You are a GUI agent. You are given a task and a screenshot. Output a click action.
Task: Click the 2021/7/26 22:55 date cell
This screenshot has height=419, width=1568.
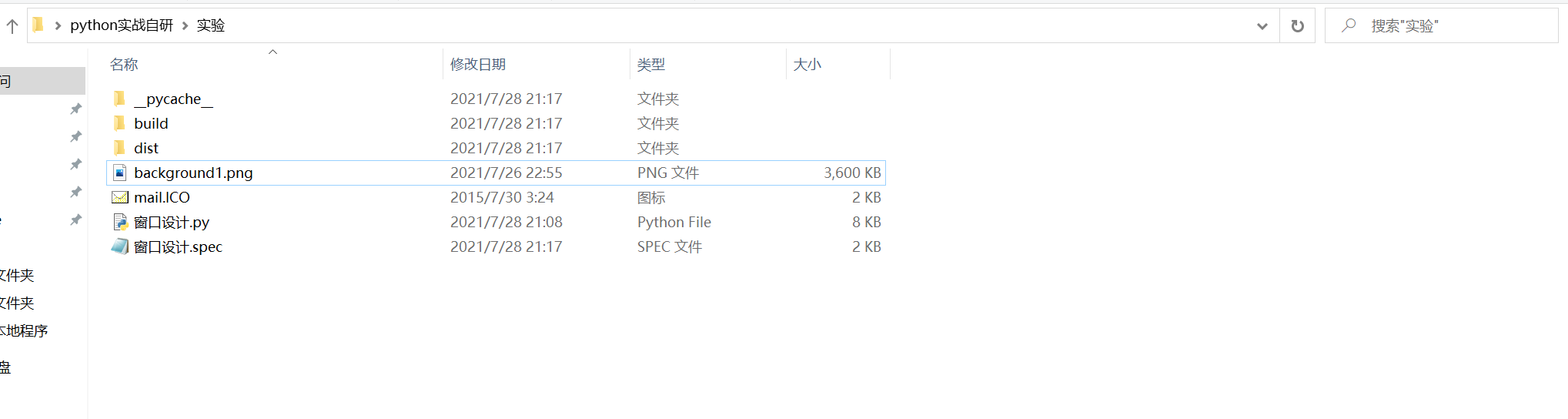507,173
